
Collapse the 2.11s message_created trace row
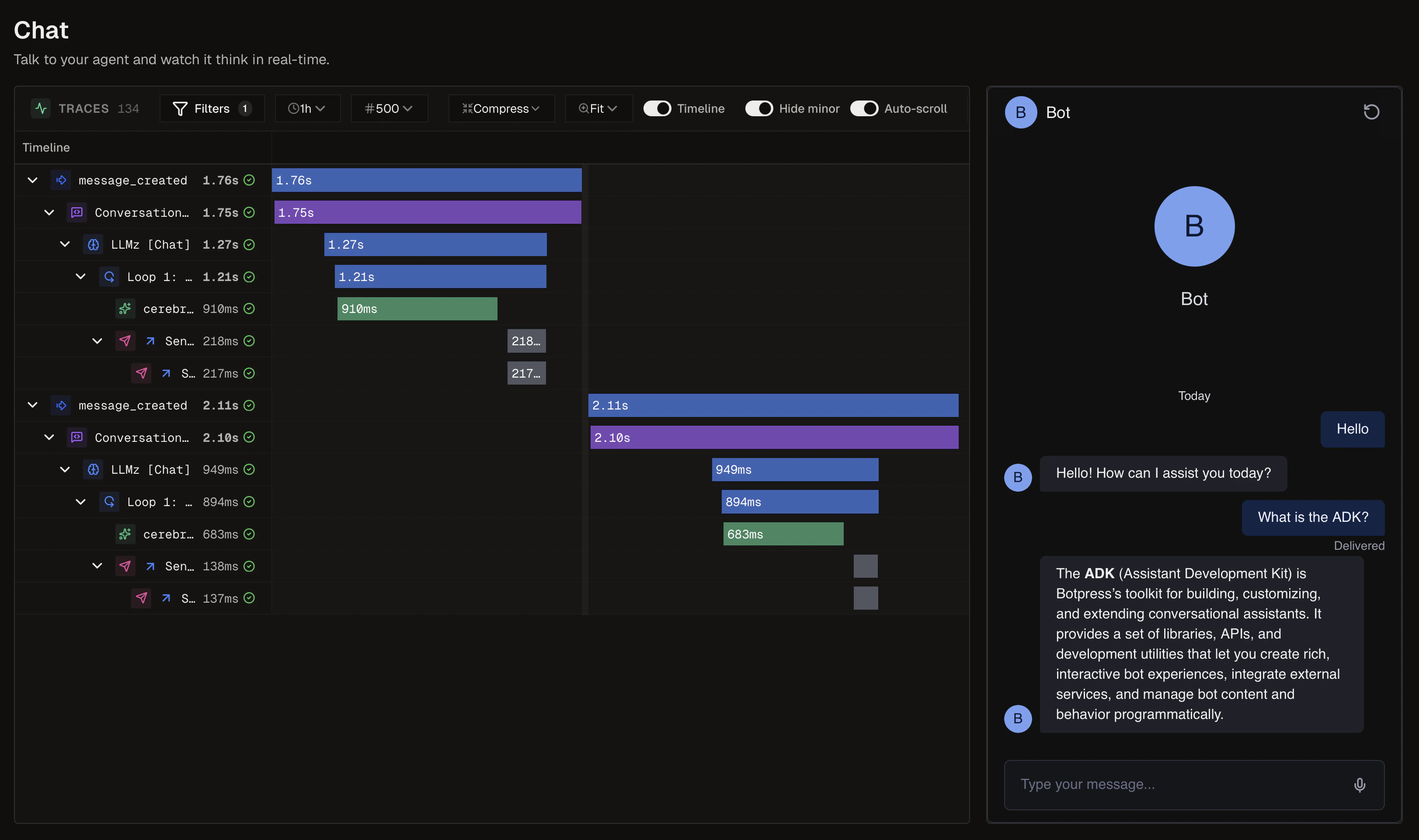[32, 405]
